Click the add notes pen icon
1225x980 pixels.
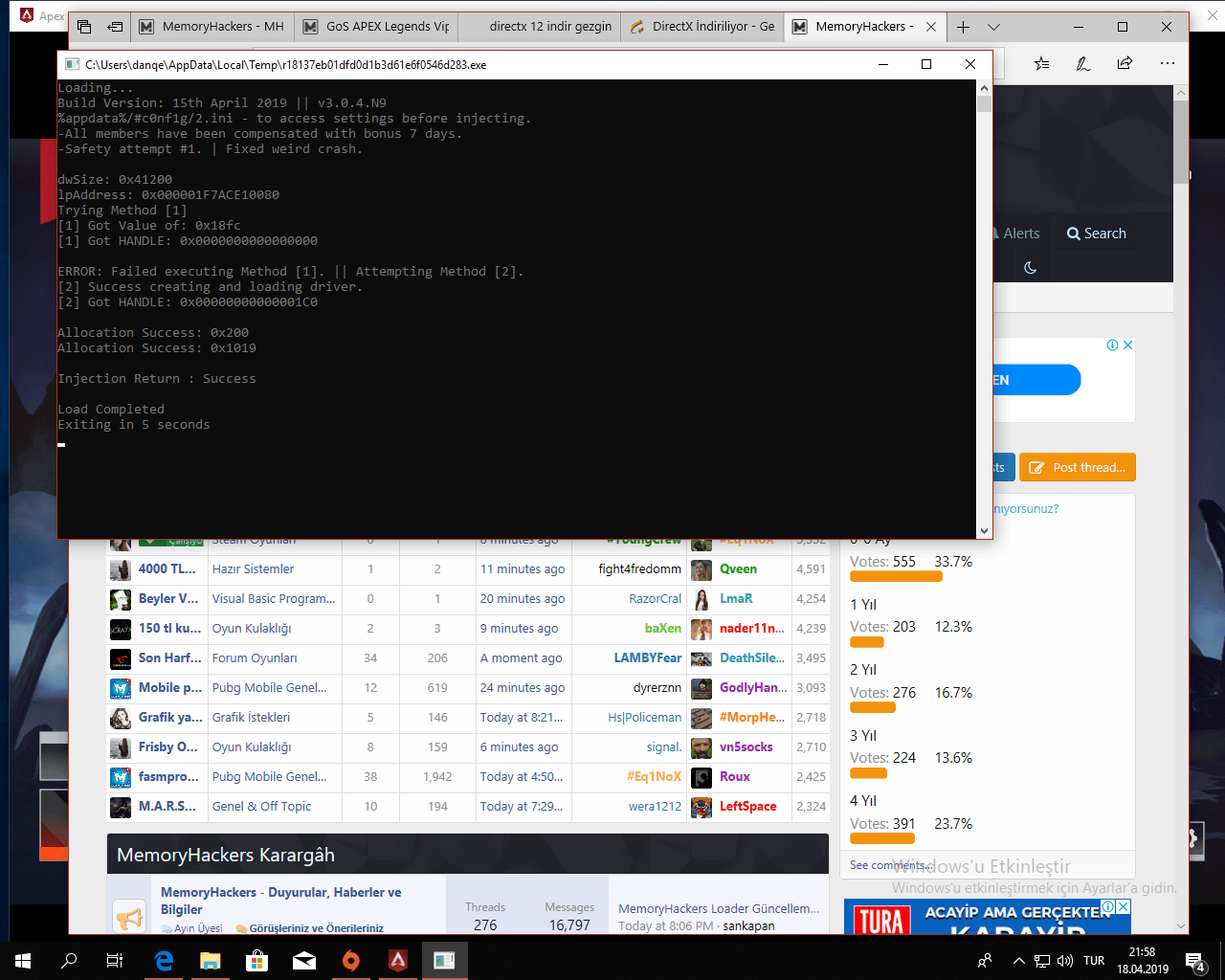(1082, 63)
